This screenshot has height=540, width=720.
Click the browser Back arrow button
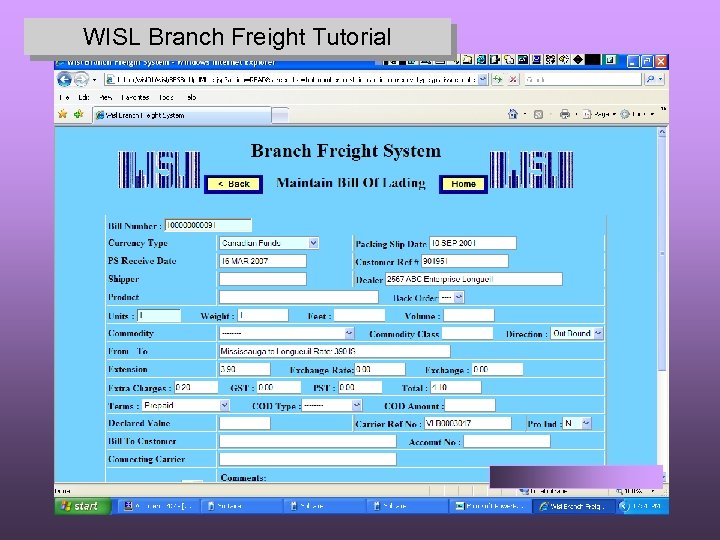pyautogui.click(x=64, y=79)
